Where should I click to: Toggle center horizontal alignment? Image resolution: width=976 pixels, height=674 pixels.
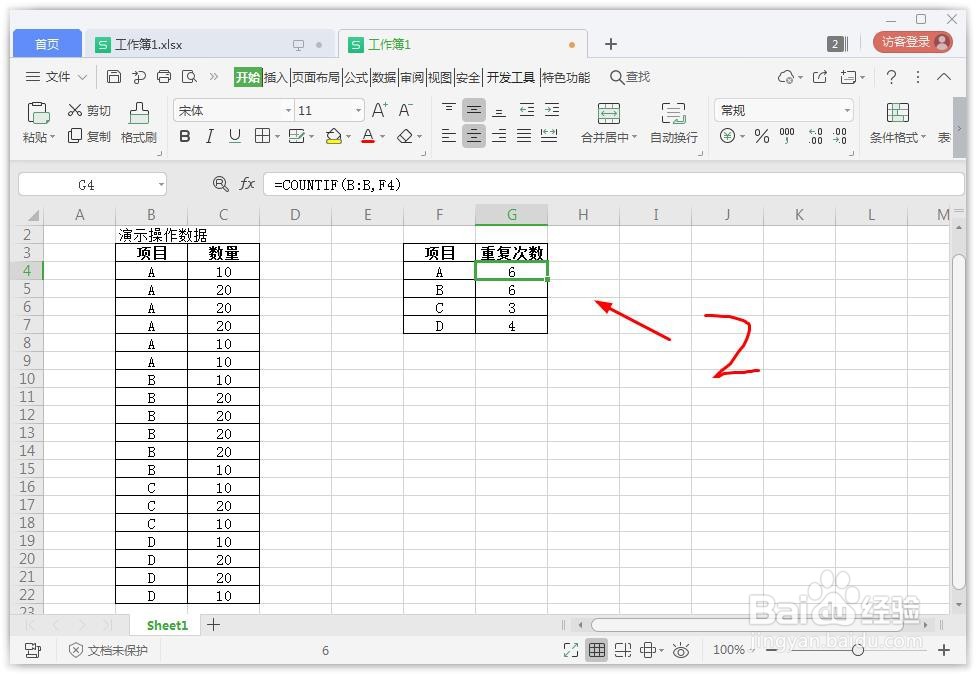point(474,136)
